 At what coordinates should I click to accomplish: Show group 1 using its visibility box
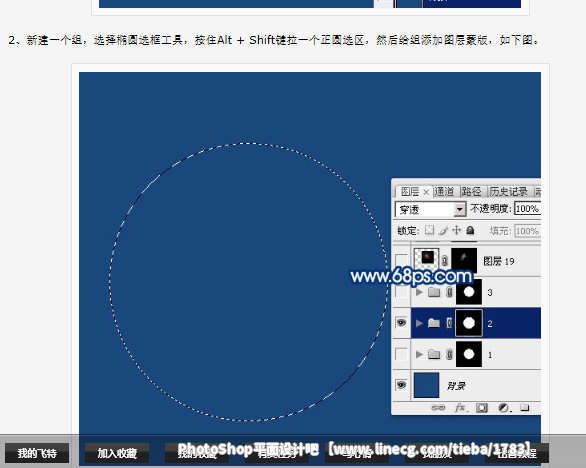pyautogui.click(x=401, y=354)
